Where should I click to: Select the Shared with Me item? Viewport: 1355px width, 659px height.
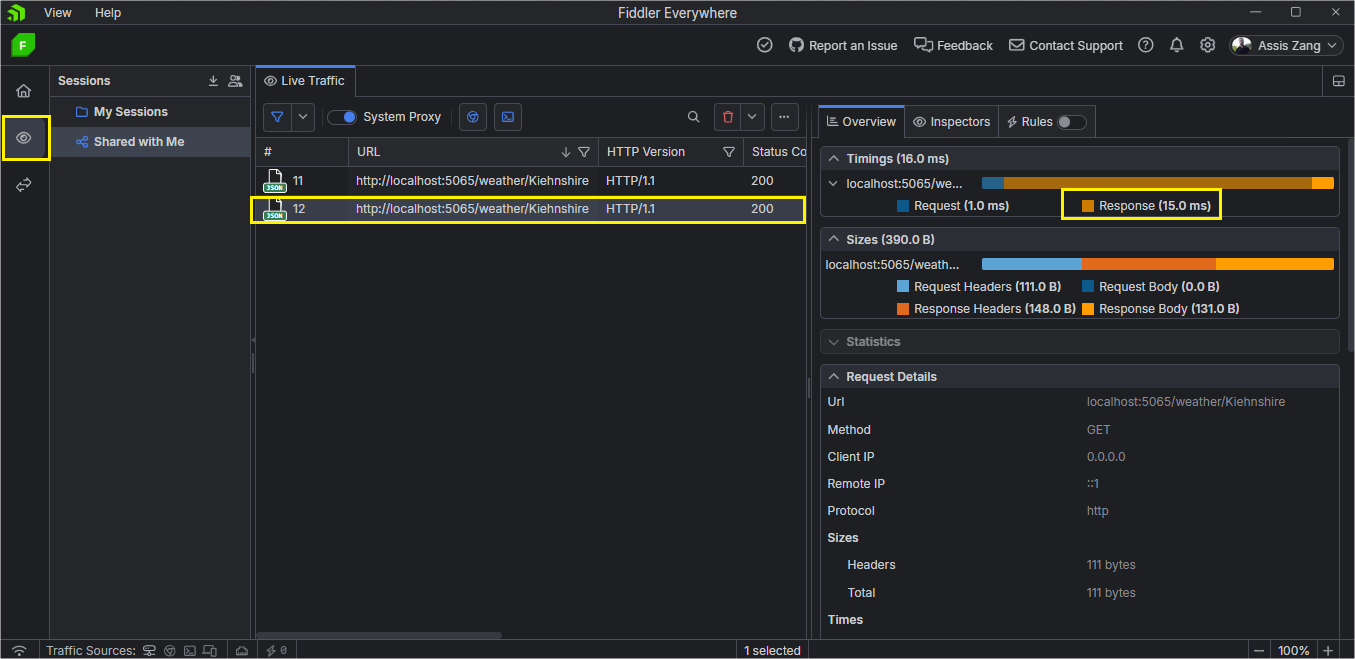tap(150, 142)
